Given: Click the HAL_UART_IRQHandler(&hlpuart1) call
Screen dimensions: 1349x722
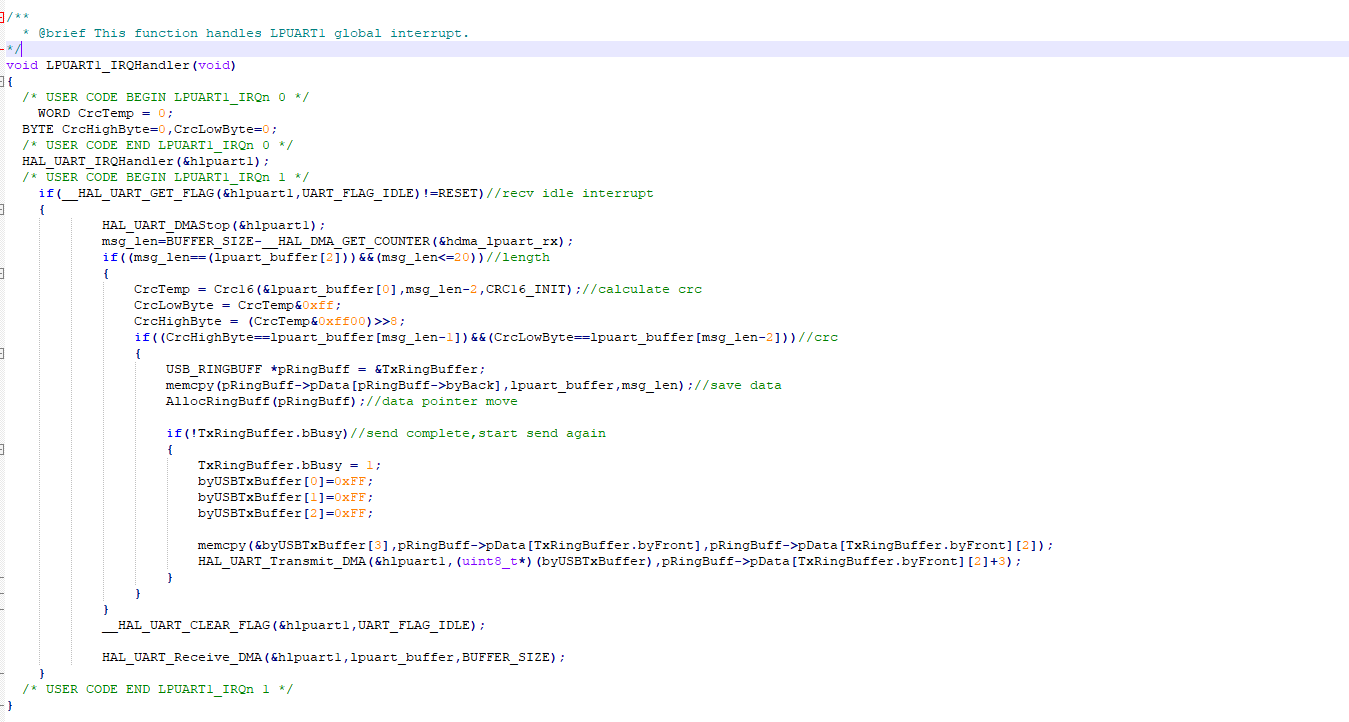Looking at the screenshot, I should pyautogui.click(x=145, y=161).
